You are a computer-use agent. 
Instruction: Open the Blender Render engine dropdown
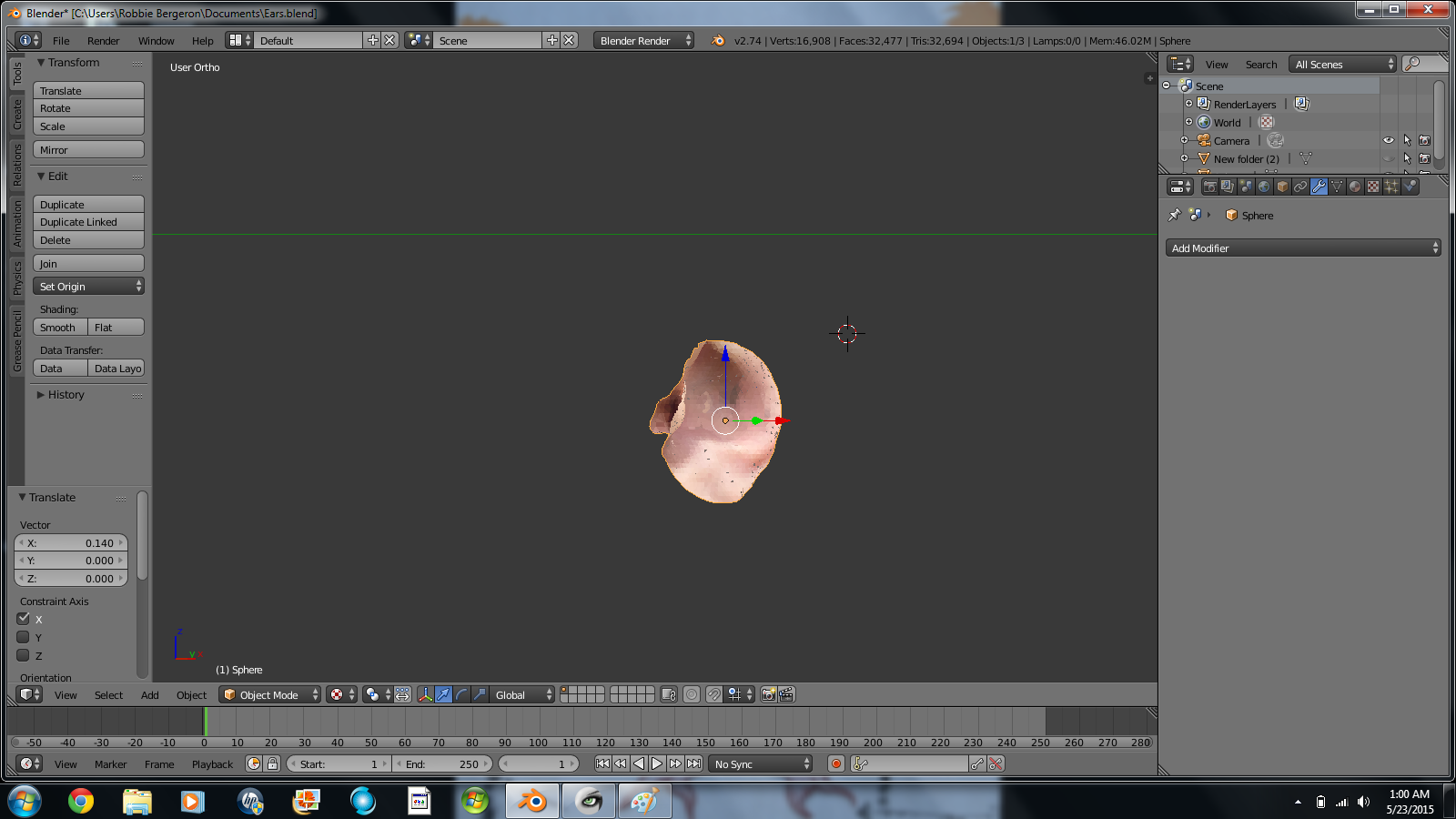click(x=643, y=40)
